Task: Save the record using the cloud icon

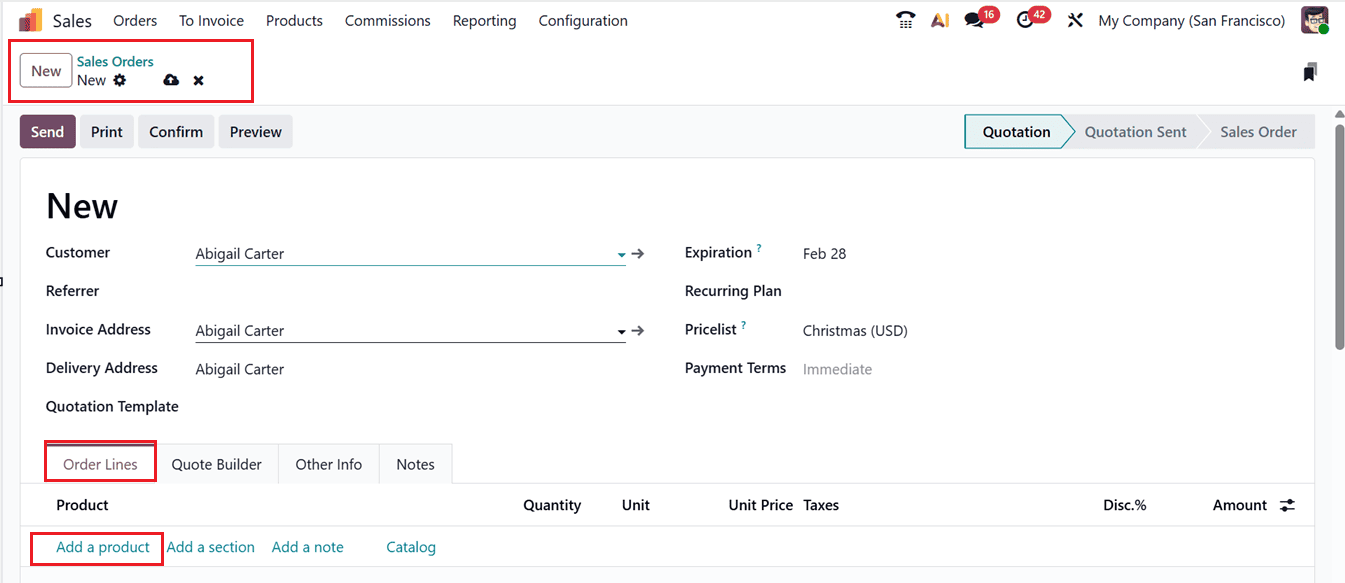Action: click(170, 80)
